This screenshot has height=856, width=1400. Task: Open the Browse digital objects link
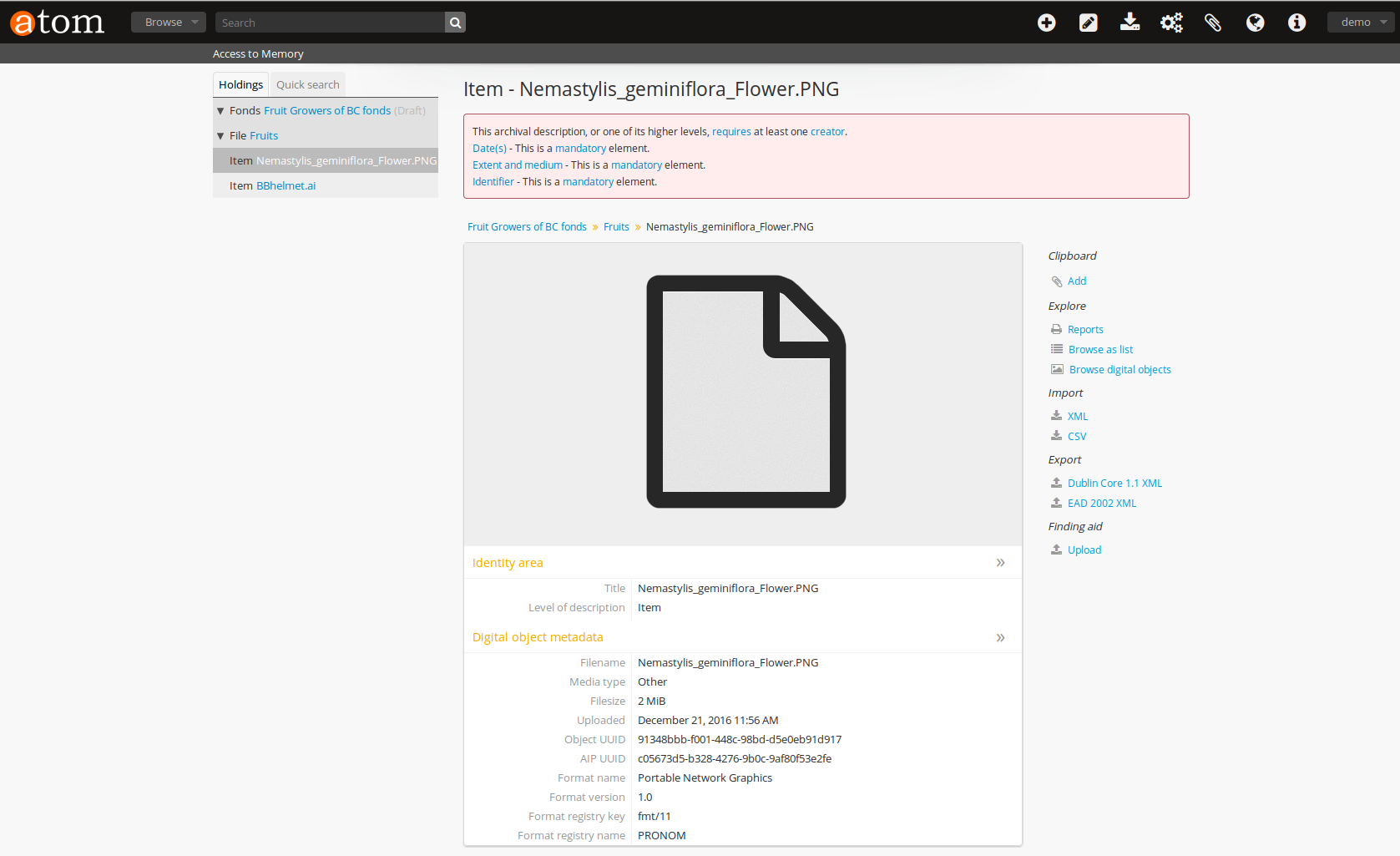click(x=1119, y=370)
